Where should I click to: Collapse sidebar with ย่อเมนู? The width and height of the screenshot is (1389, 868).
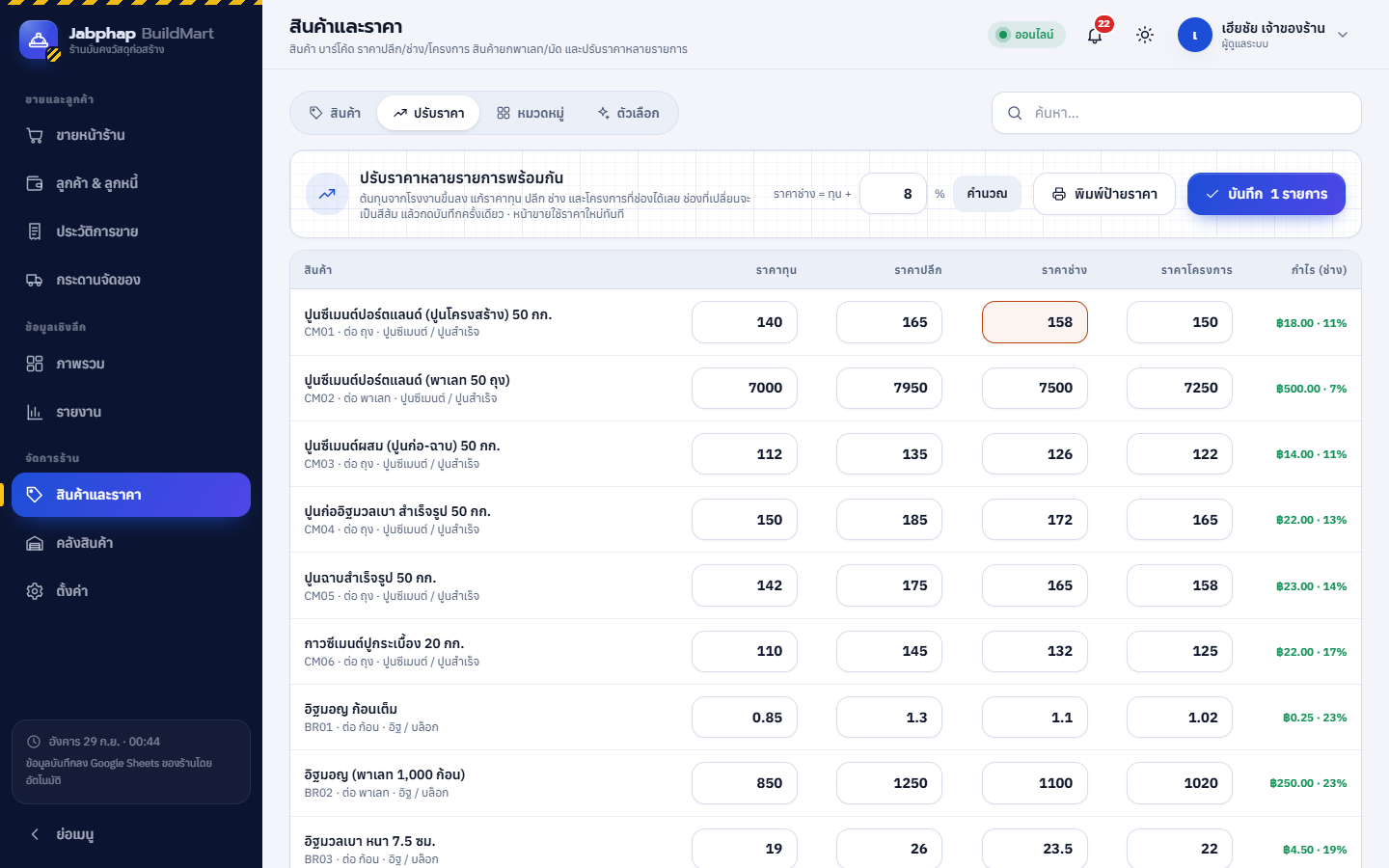click(x=131, y=834)
